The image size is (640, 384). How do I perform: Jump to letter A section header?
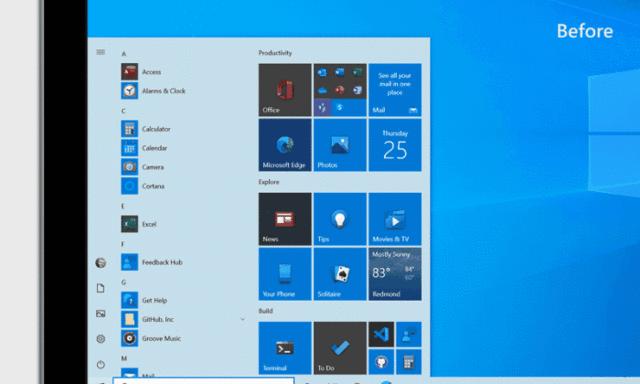point(124,54)
